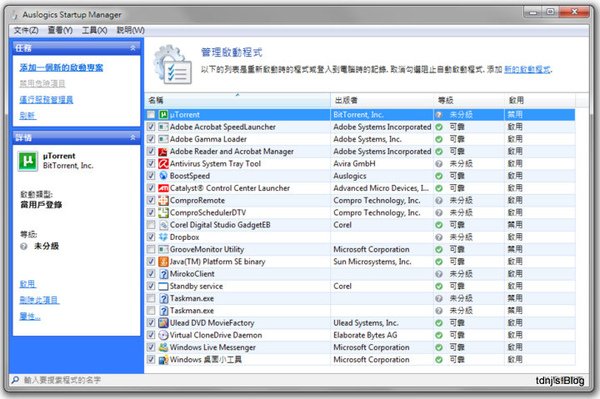Click the ComproSchedulerDTV row icon
600x399 pixels.
pyautogui.click(x=163, y=213)
